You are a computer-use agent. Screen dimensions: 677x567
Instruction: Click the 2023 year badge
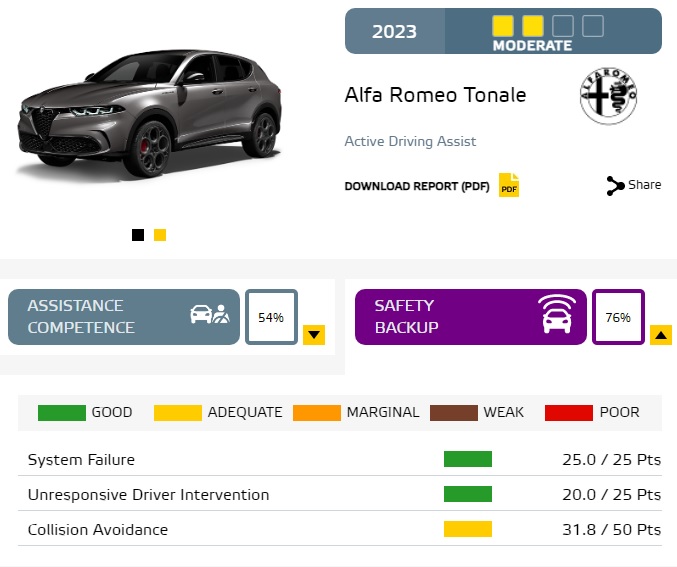[395, 31]
